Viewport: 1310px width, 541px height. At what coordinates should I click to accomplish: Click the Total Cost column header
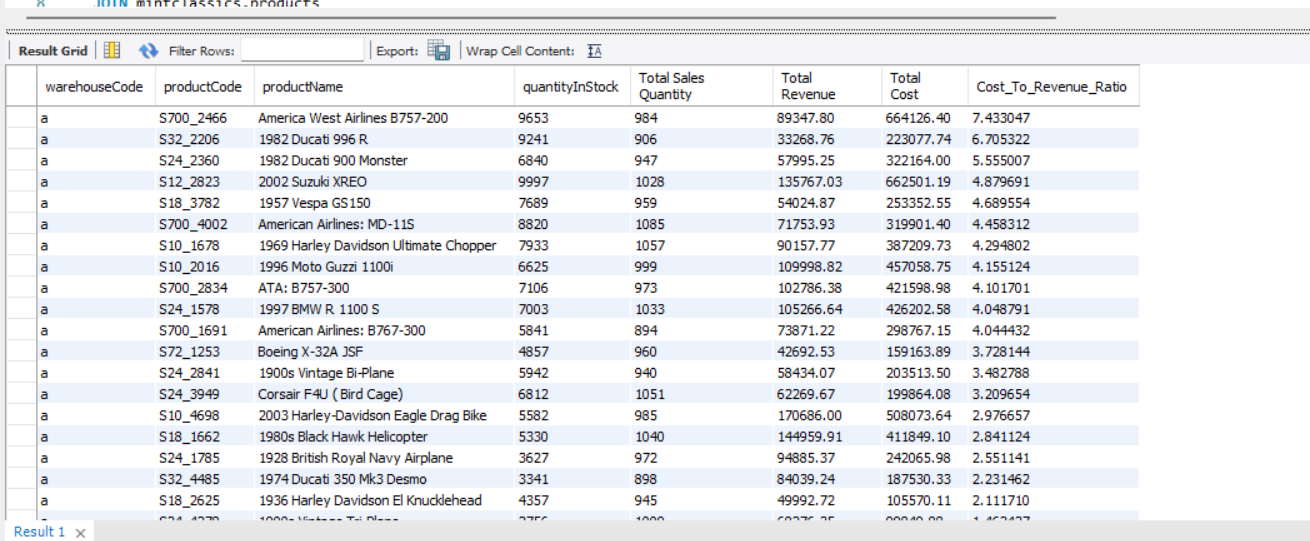925,87
